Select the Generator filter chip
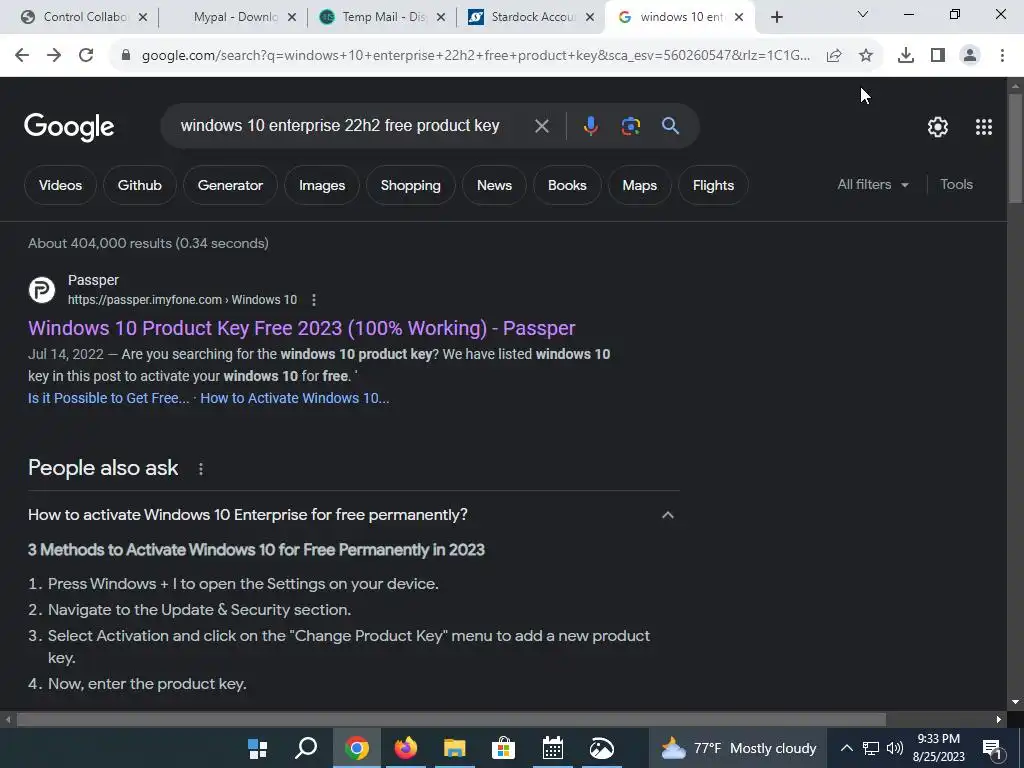Image resolution: width=1024 pixels, height=768 pixels. 230,185
